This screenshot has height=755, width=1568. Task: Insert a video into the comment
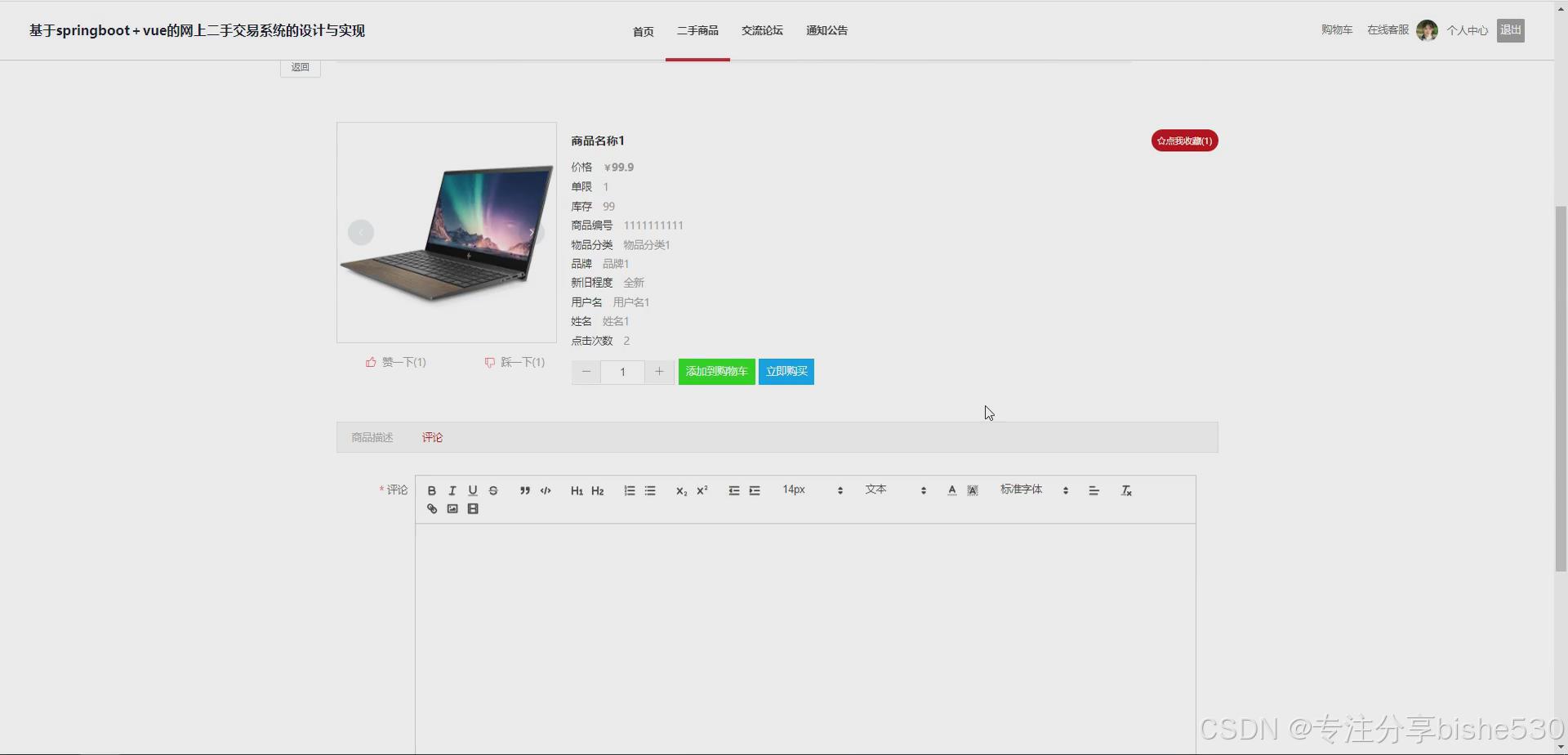473,509
